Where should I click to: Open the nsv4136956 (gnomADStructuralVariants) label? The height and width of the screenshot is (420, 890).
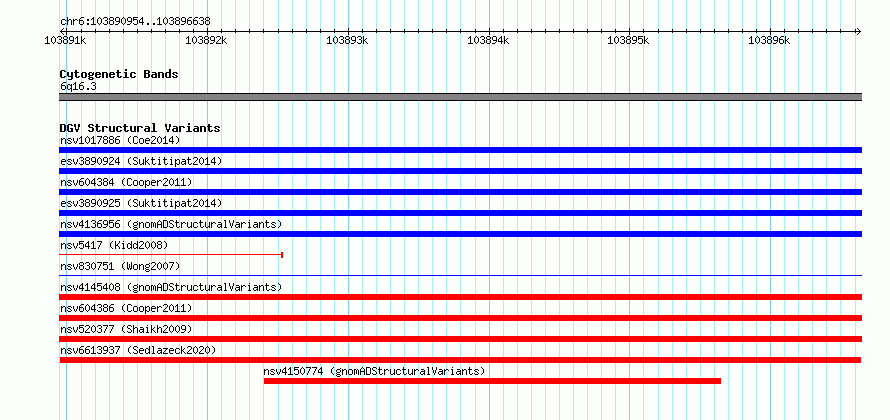(171, 224)
